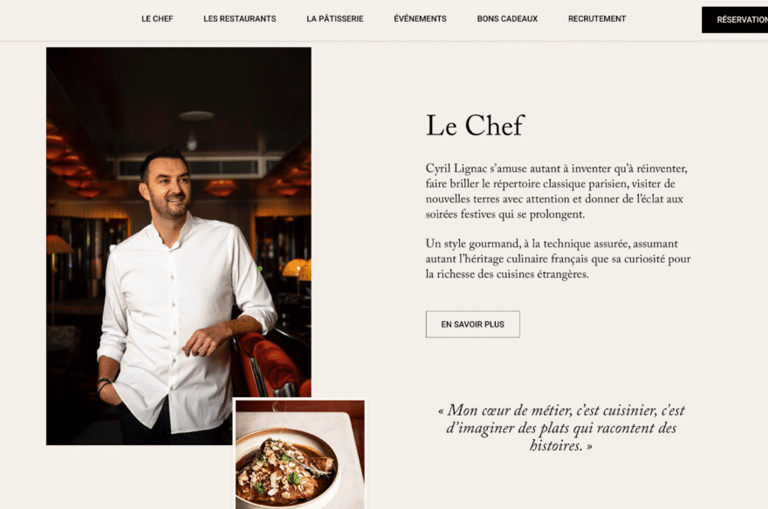The height and width of the screenshot is (509, 768).
Task: Click the EN SAVOIR PLUS button
Action: coord(473,324)
